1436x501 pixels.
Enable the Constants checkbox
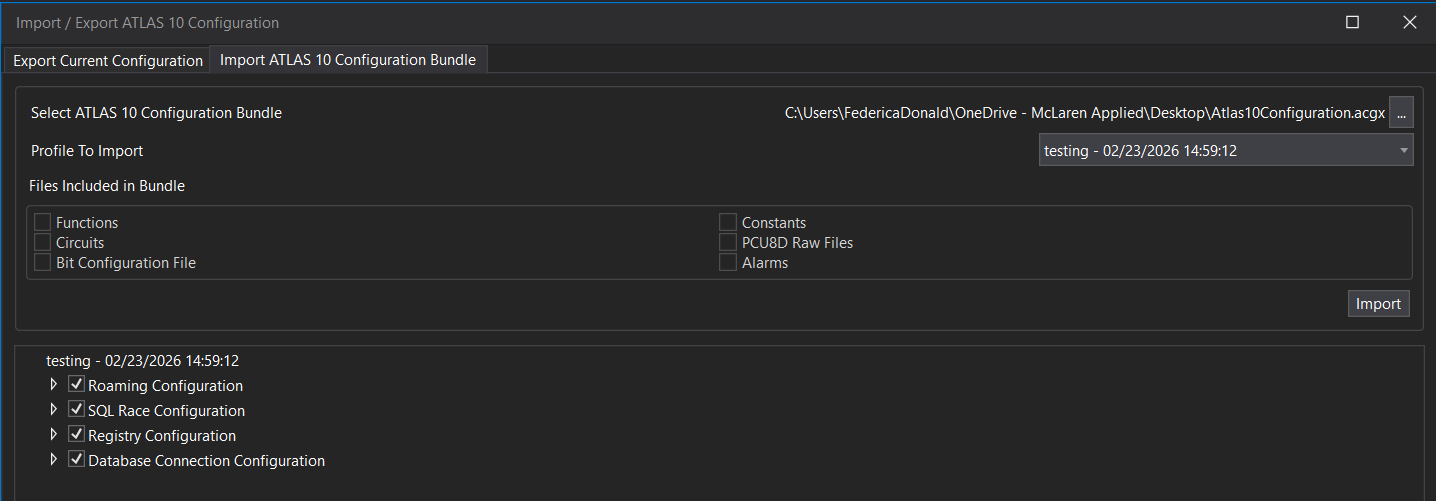tap(728, 222)
